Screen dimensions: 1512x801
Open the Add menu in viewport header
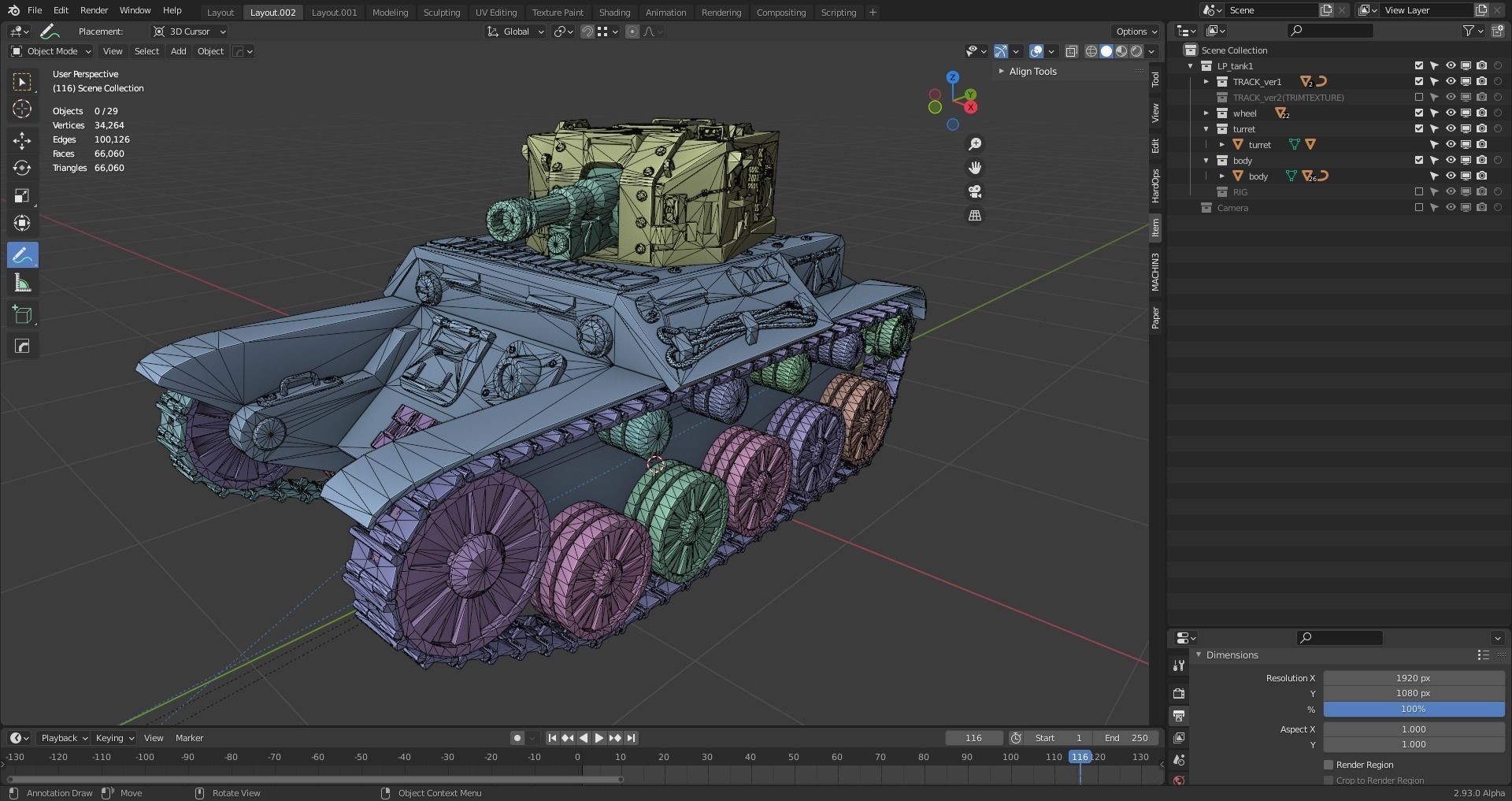tap(179, 51)
